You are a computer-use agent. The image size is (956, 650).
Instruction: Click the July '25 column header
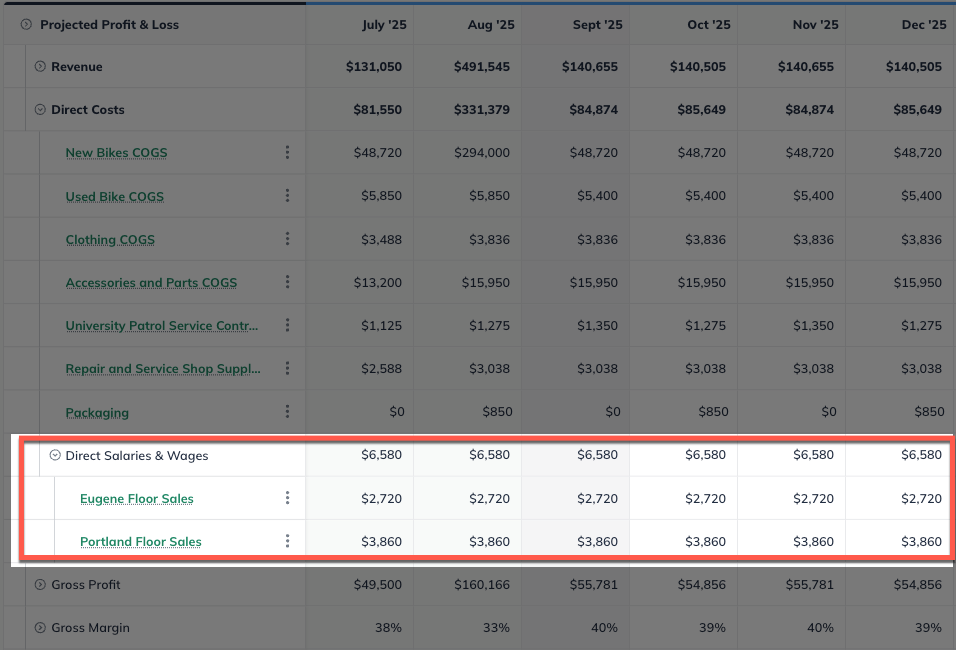point(384,24)
